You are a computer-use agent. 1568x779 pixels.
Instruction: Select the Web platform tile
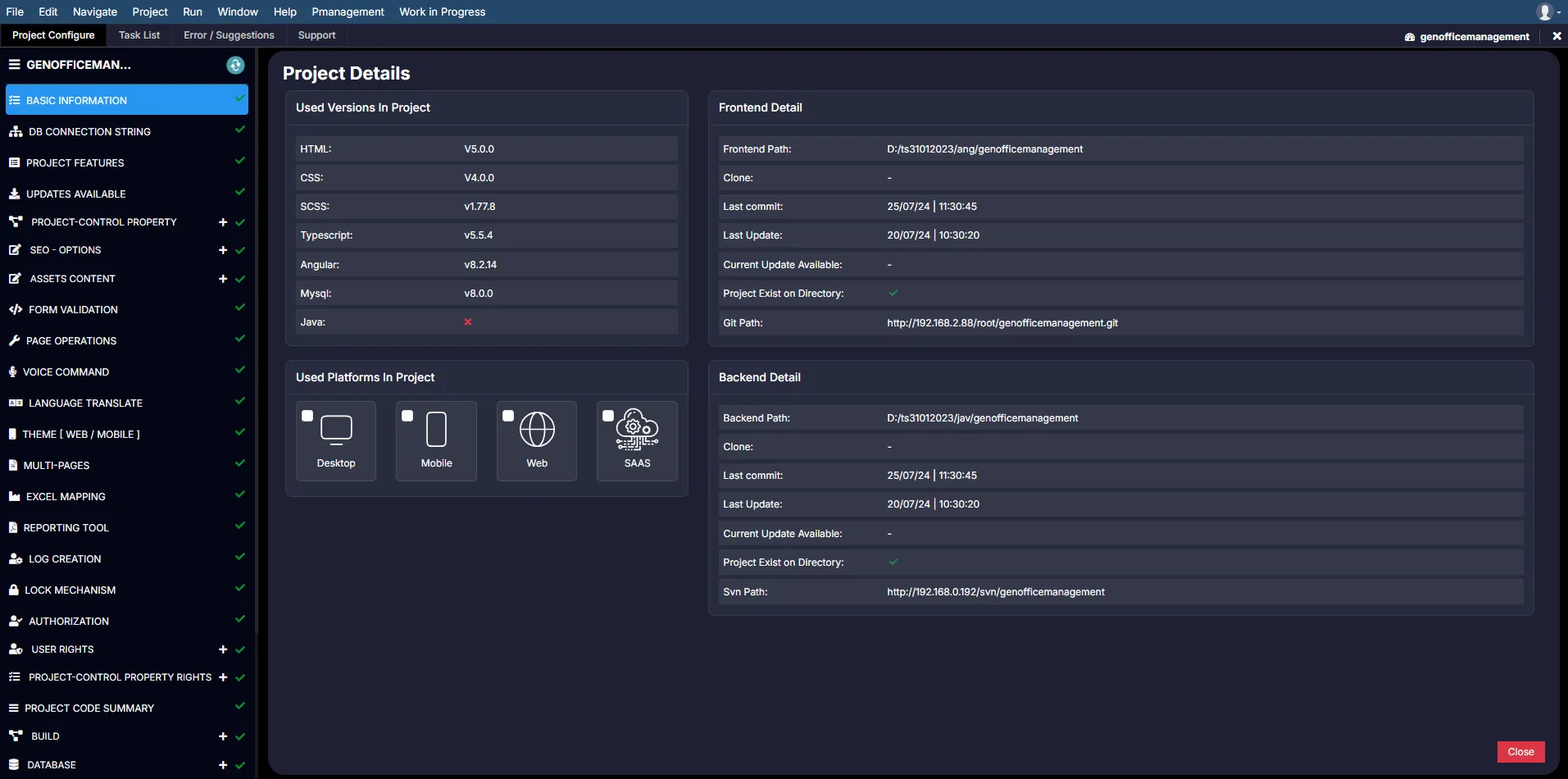pos(537,440)
